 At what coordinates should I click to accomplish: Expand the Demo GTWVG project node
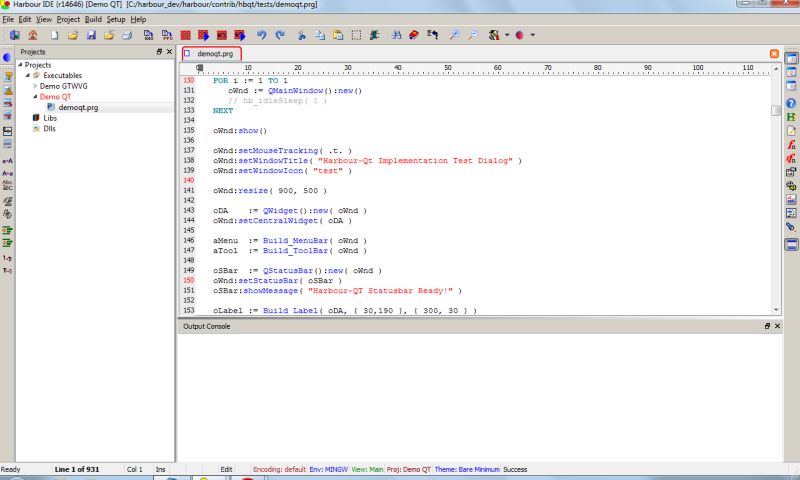tap(35, 86)
